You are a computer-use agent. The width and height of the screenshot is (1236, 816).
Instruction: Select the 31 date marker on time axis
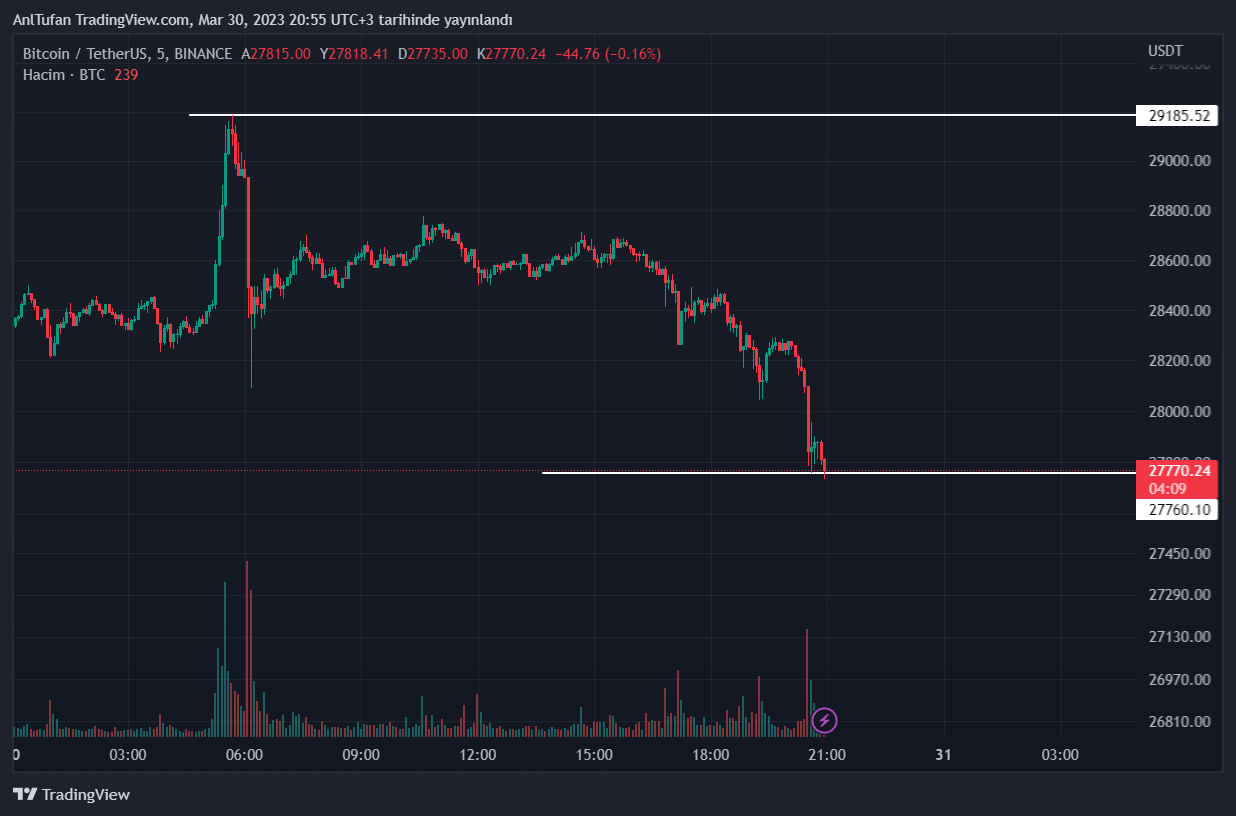click(943, 755)
